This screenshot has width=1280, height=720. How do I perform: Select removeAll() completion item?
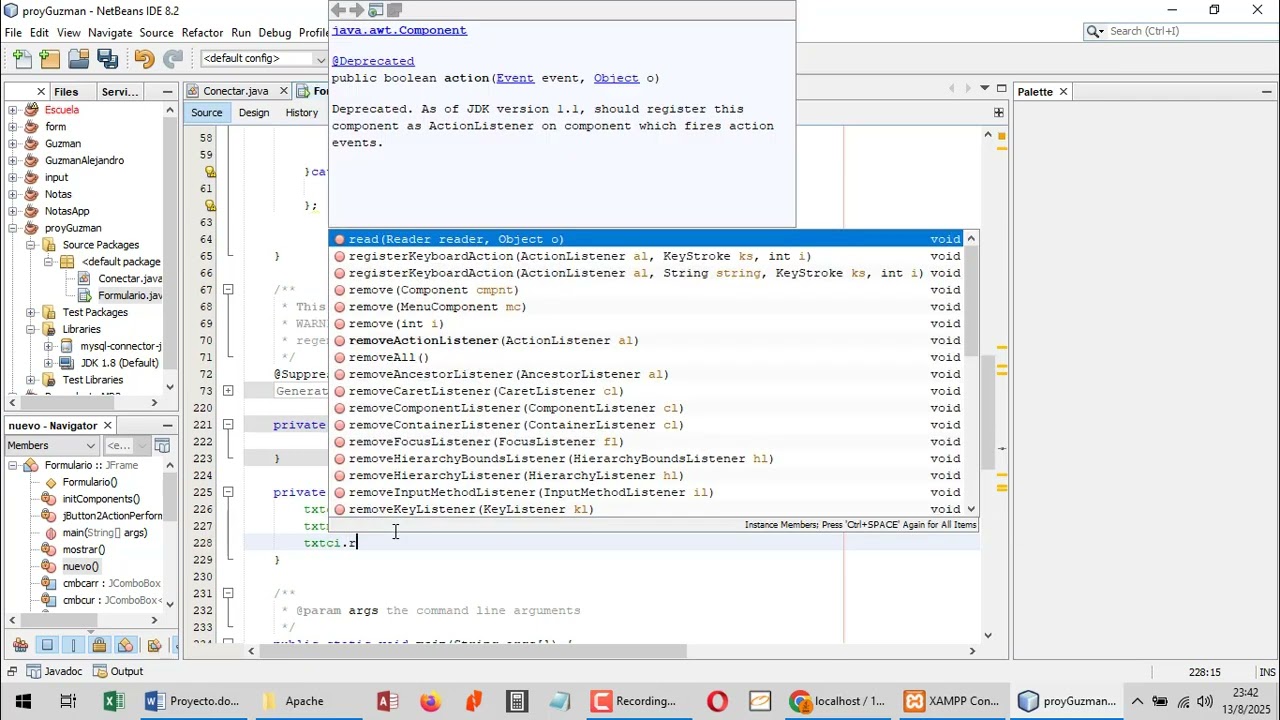pyautogui.click(x=646, y=358)
